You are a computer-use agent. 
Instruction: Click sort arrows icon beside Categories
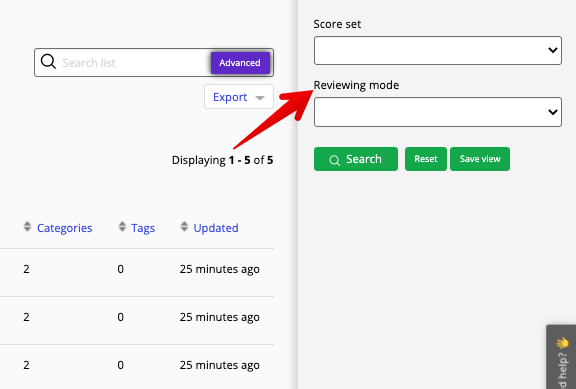pyautogui.click(x=27, y=227)
